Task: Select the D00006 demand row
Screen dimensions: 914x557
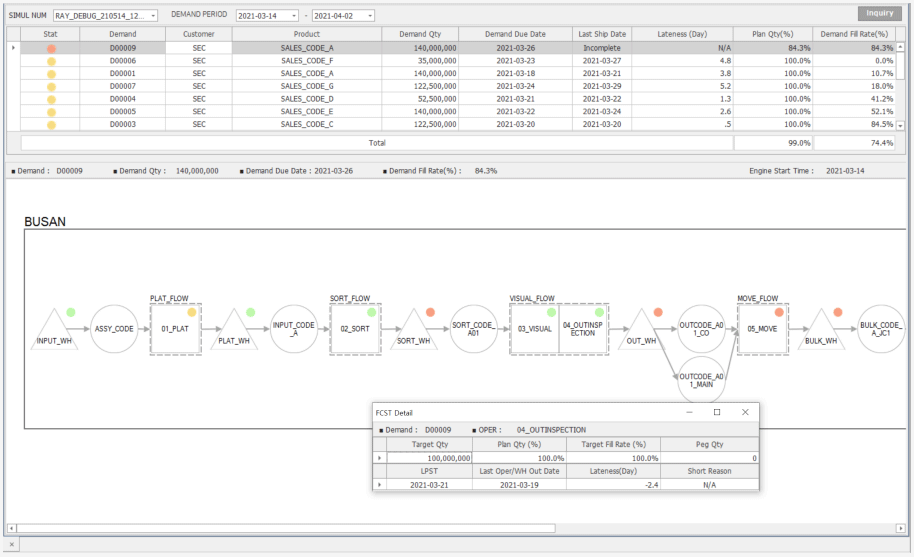Action: pyautogui.click(x=122, y=61)
